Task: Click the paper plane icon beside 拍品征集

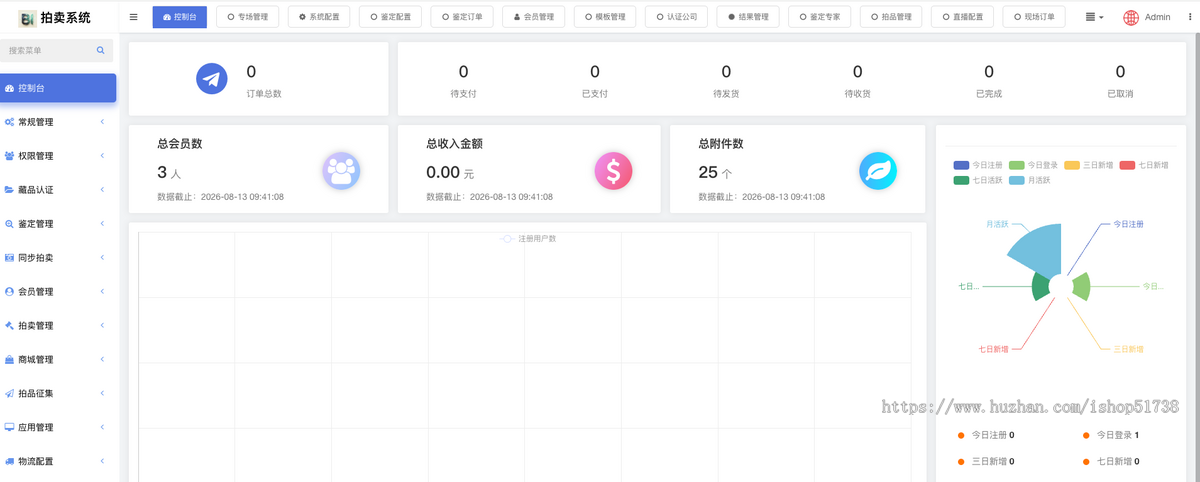Action: point(9,394)
